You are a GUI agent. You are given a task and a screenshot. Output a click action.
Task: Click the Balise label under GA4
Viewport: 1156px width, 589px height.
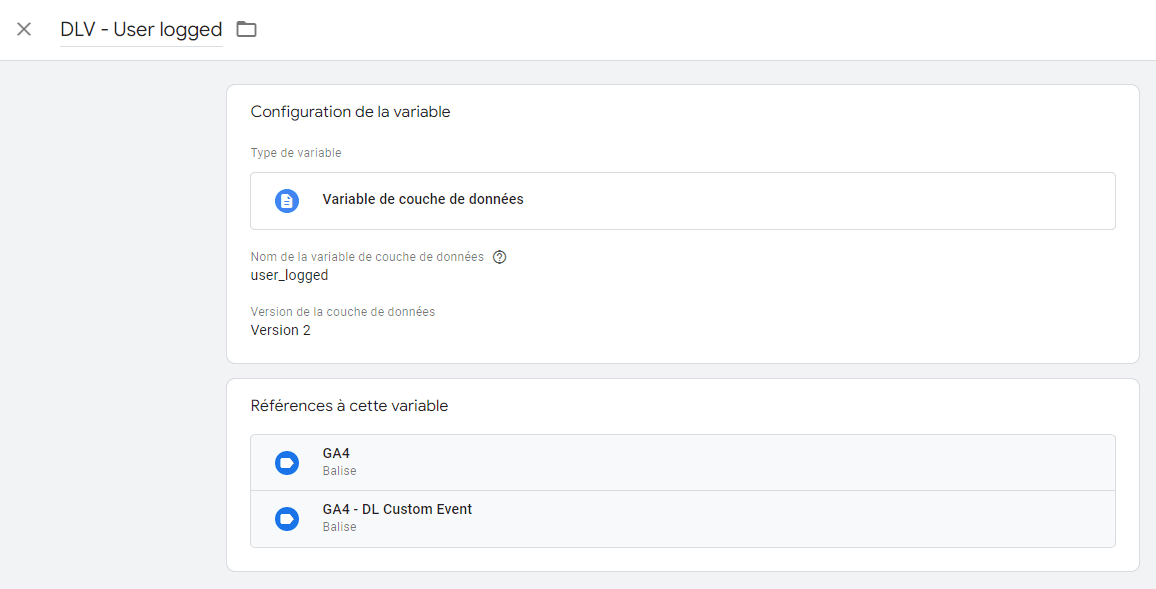tap(339, 471)
